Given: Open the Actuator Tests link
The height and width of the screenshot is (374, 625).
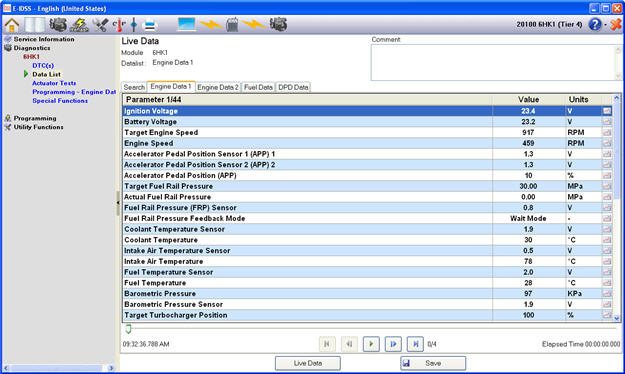Looking at the screenshot, I should pyautogui.click(x=54, y=83).
